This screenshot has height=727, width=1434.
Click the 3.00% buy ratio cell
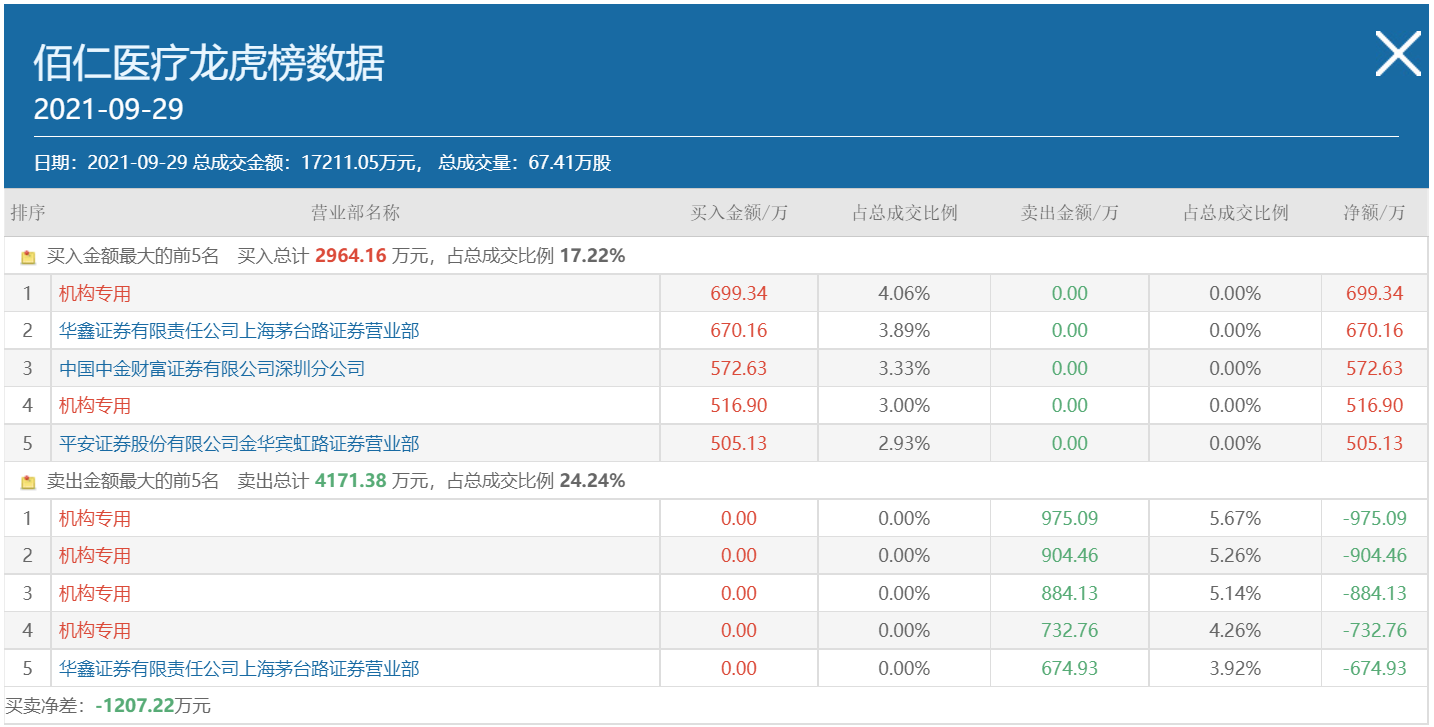tap(904, 406)
